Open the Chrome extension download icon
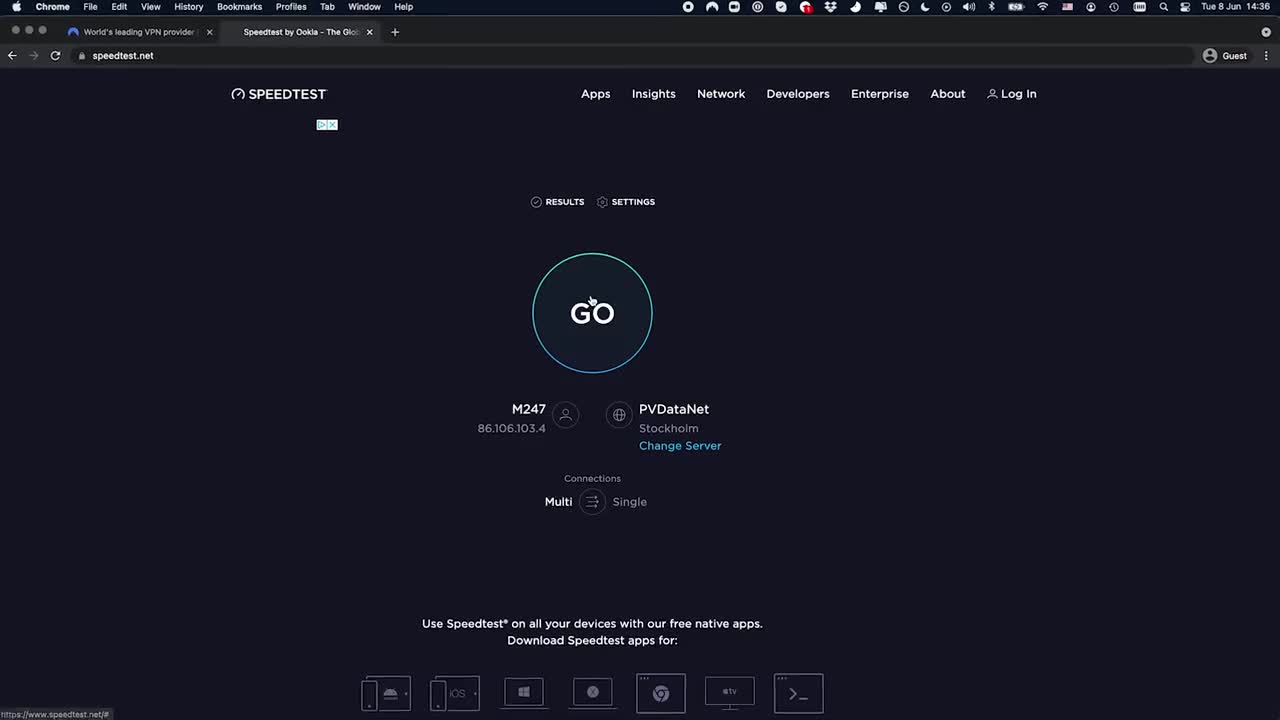The image size is (1280, 720). [x=661, y=693]
